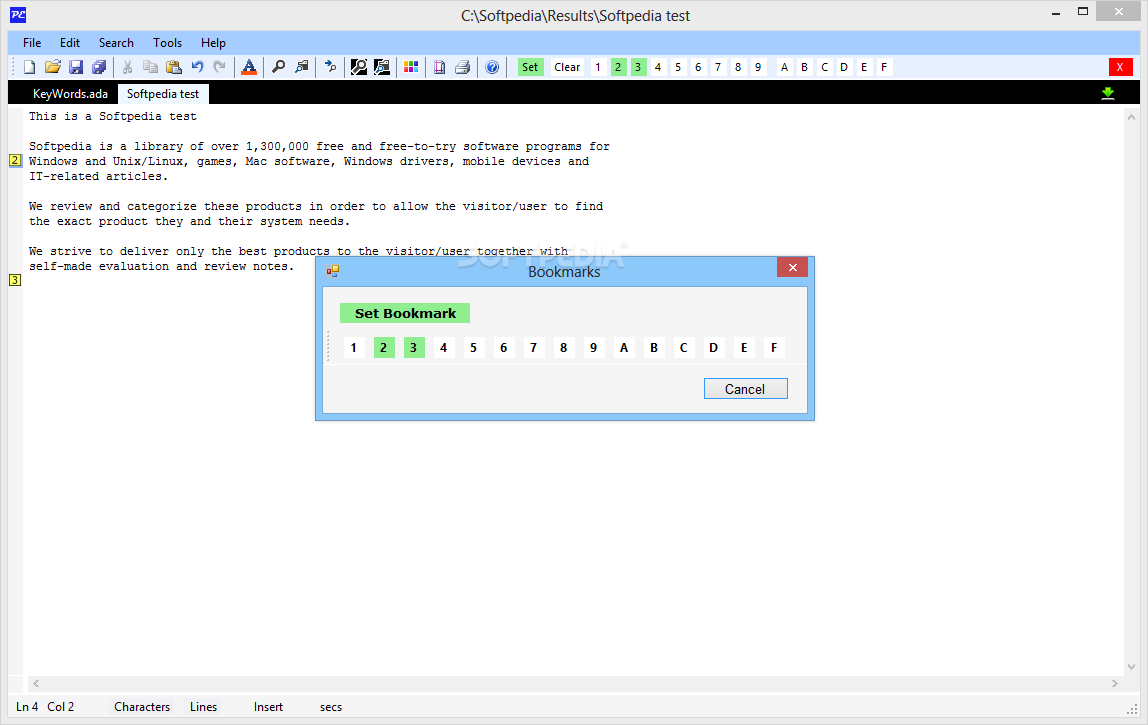
Task: Switch to the KeyWords.ada tab
Action: 70,94
